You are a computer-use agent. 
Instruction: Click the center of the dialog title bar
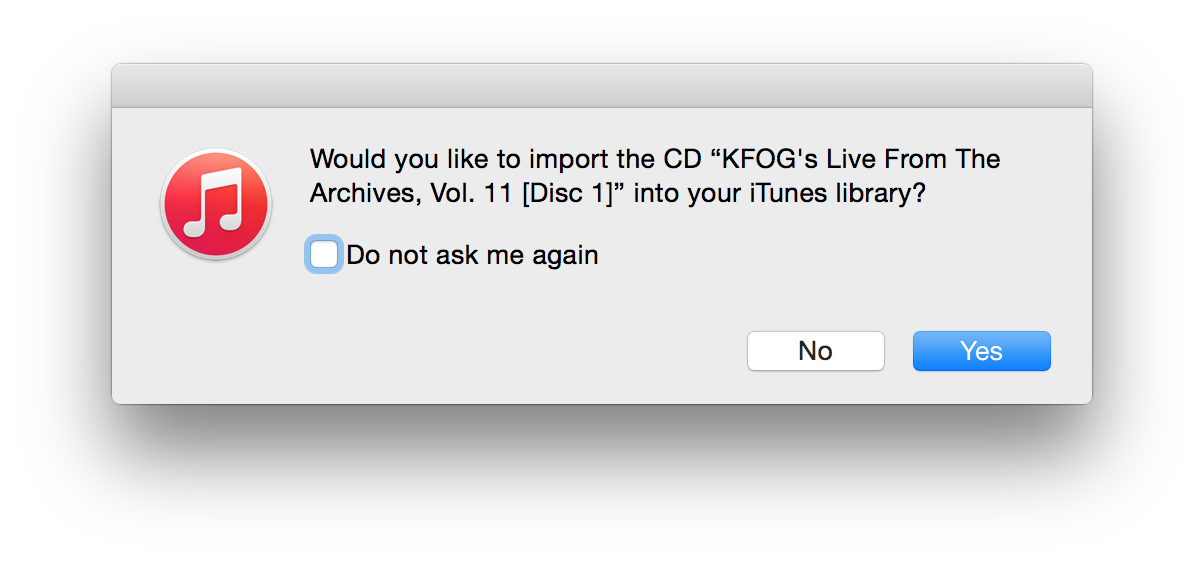[x=602, y=86]
